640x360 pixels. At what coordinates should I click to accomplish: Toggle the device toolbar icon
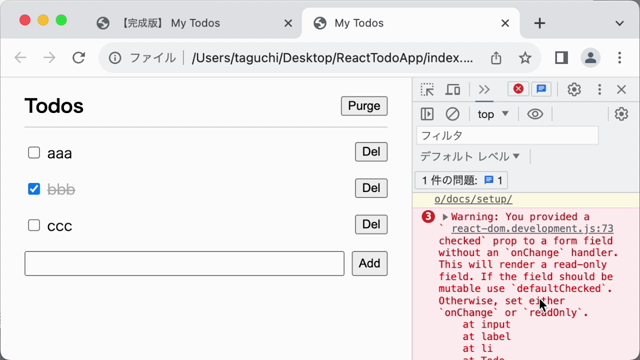[x=453, y=89]
